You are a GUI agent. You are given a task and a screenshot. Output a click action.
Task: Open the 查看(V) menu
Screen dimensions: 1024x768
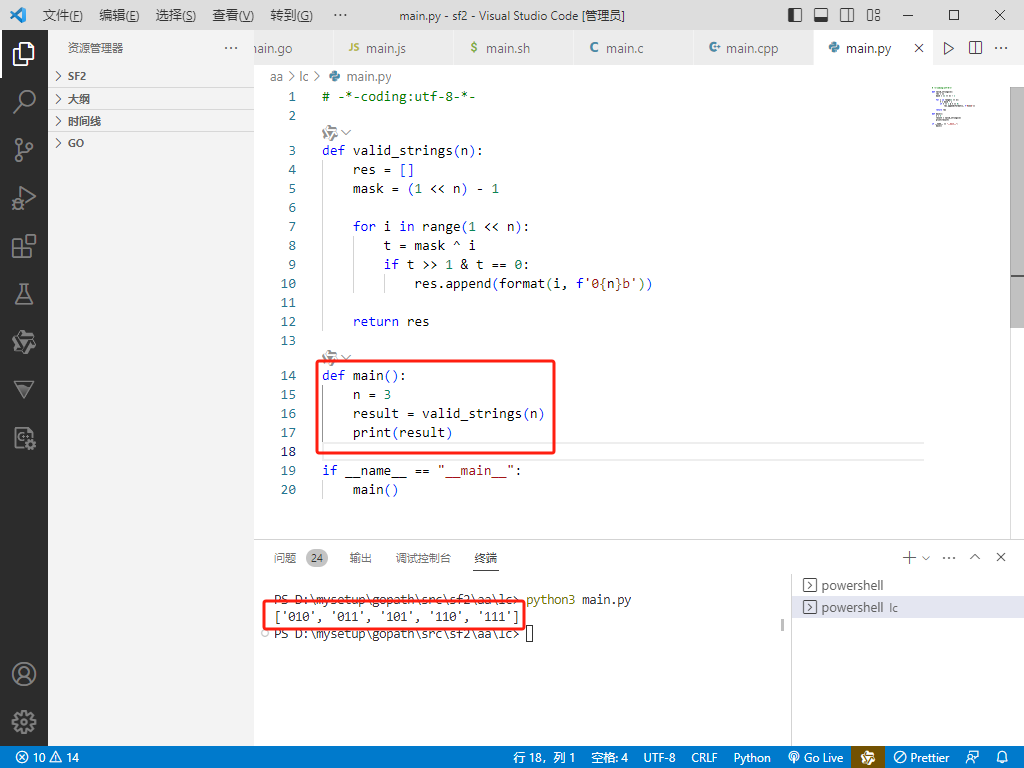tap(233, 15)
